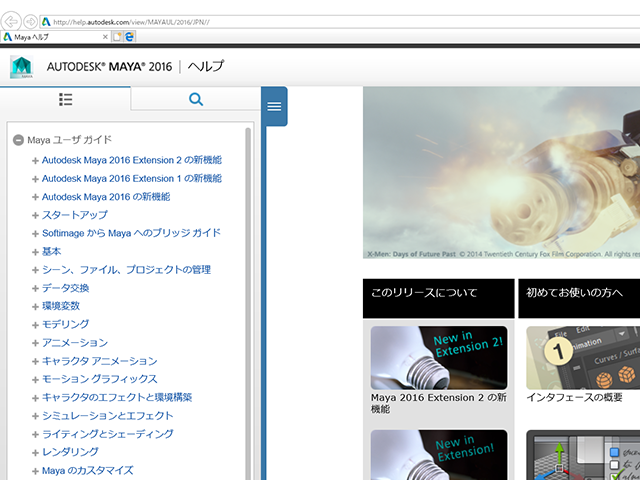Open the manipulator axis thumbnail below インタフェースの概要

583,455
